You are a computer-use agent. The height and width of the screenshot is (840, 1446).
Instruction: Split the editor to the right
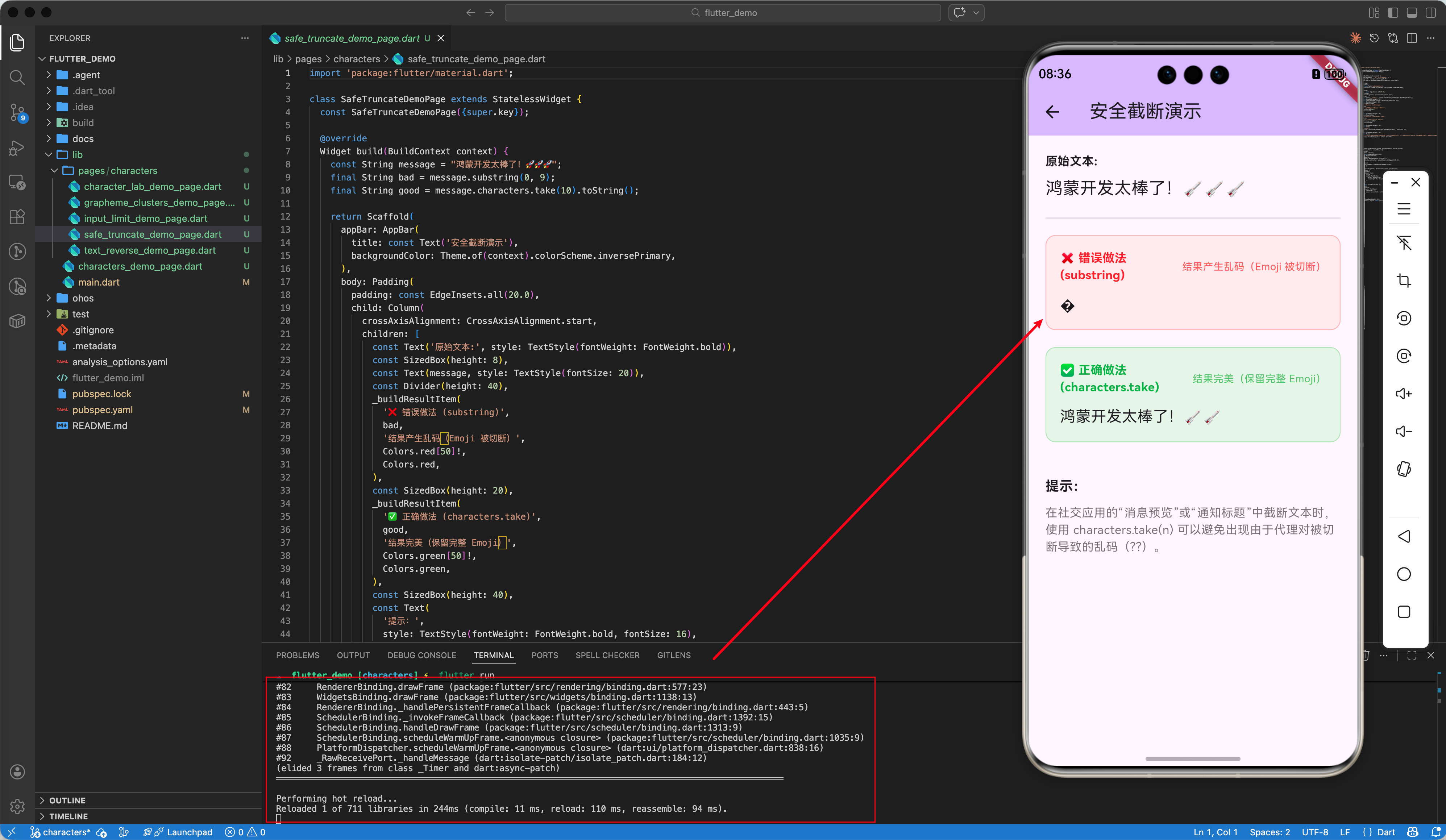point(1412,38)
